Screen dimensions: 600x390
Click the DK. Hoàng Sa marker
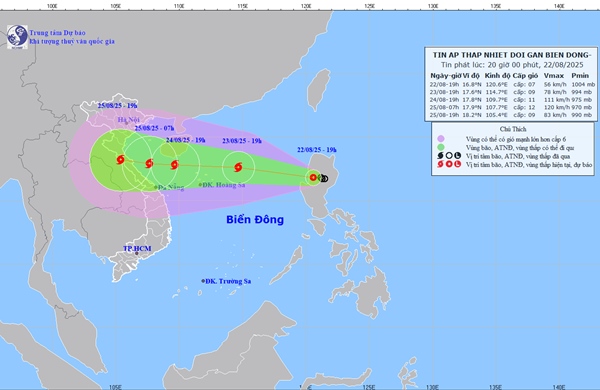click(x=200, y=185)
